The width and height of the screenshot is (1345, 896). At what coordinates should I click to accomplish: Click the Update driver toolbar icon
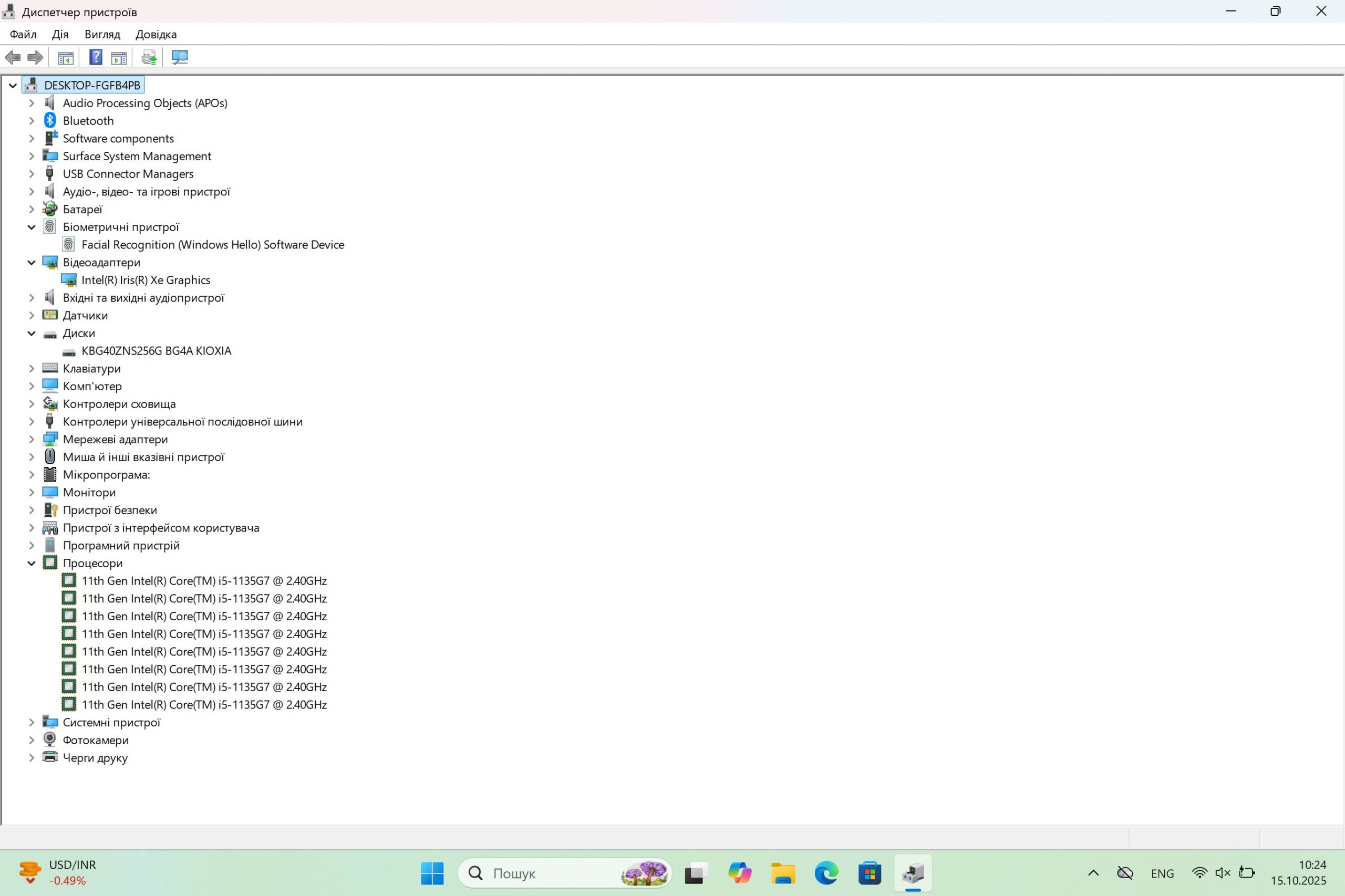point(149,57)
